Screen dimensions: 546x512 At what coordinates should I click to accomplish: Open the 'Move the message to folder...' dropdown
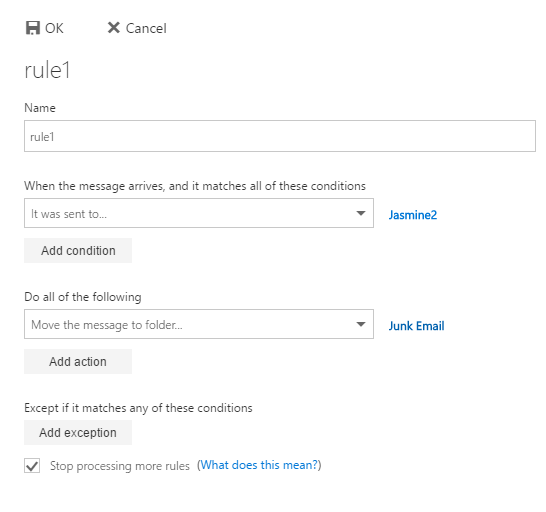[199, 324]
